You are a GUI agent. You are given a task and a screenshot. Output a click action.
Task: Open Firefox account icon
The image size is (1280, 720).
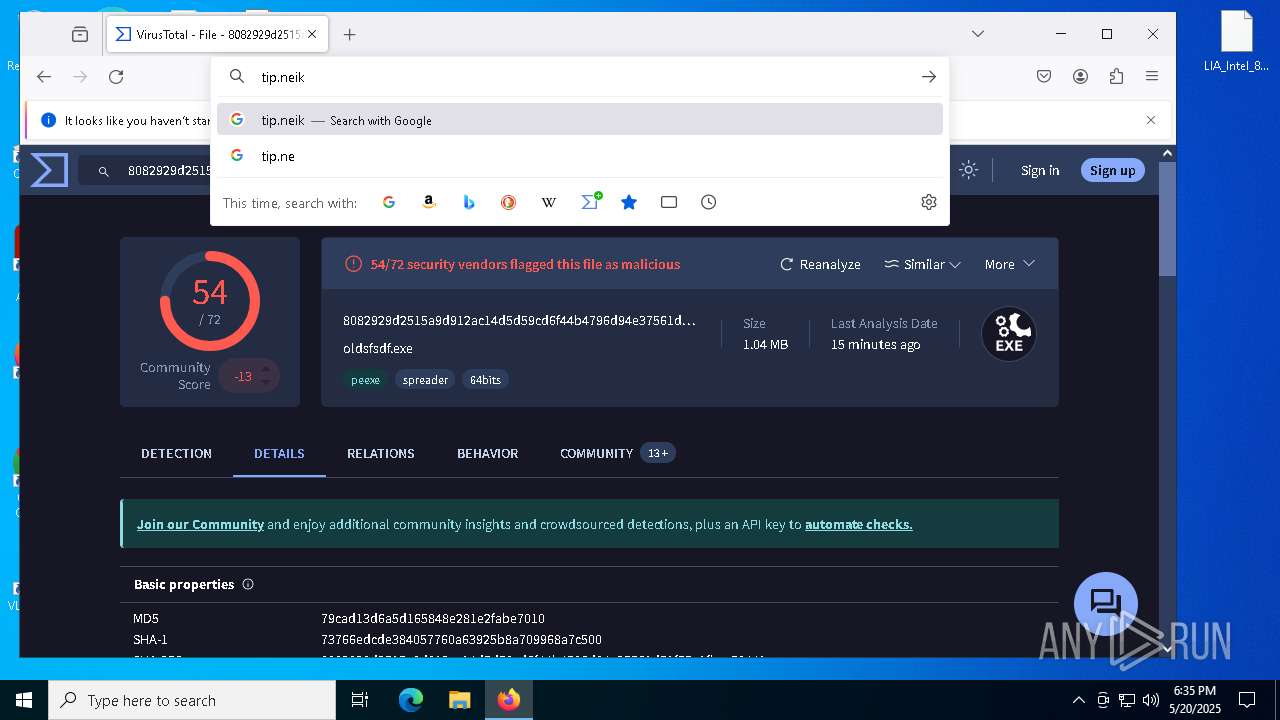1081,77
